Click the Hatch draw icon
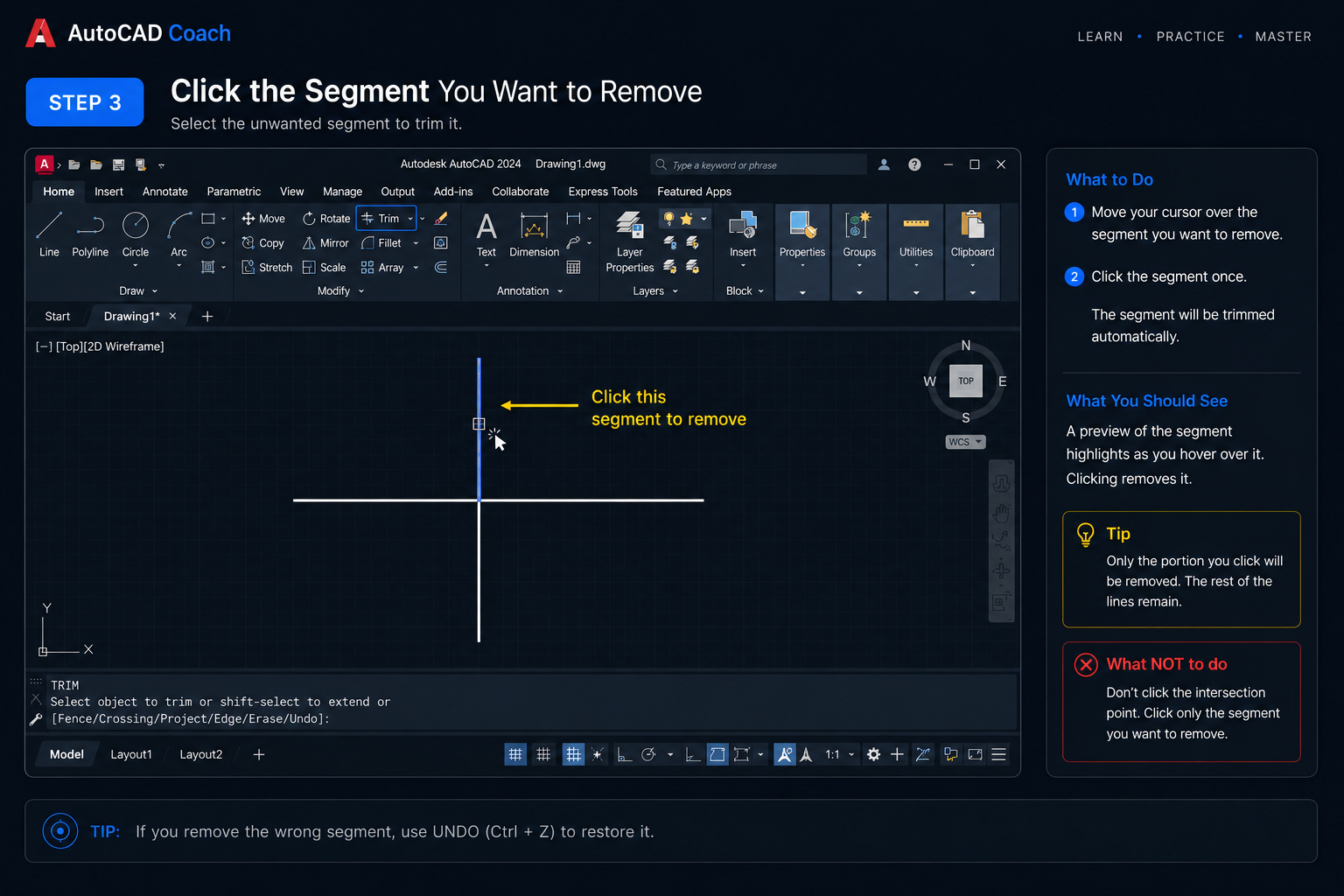The width and height of the screenshot is (1344, 896). point(208,267)
